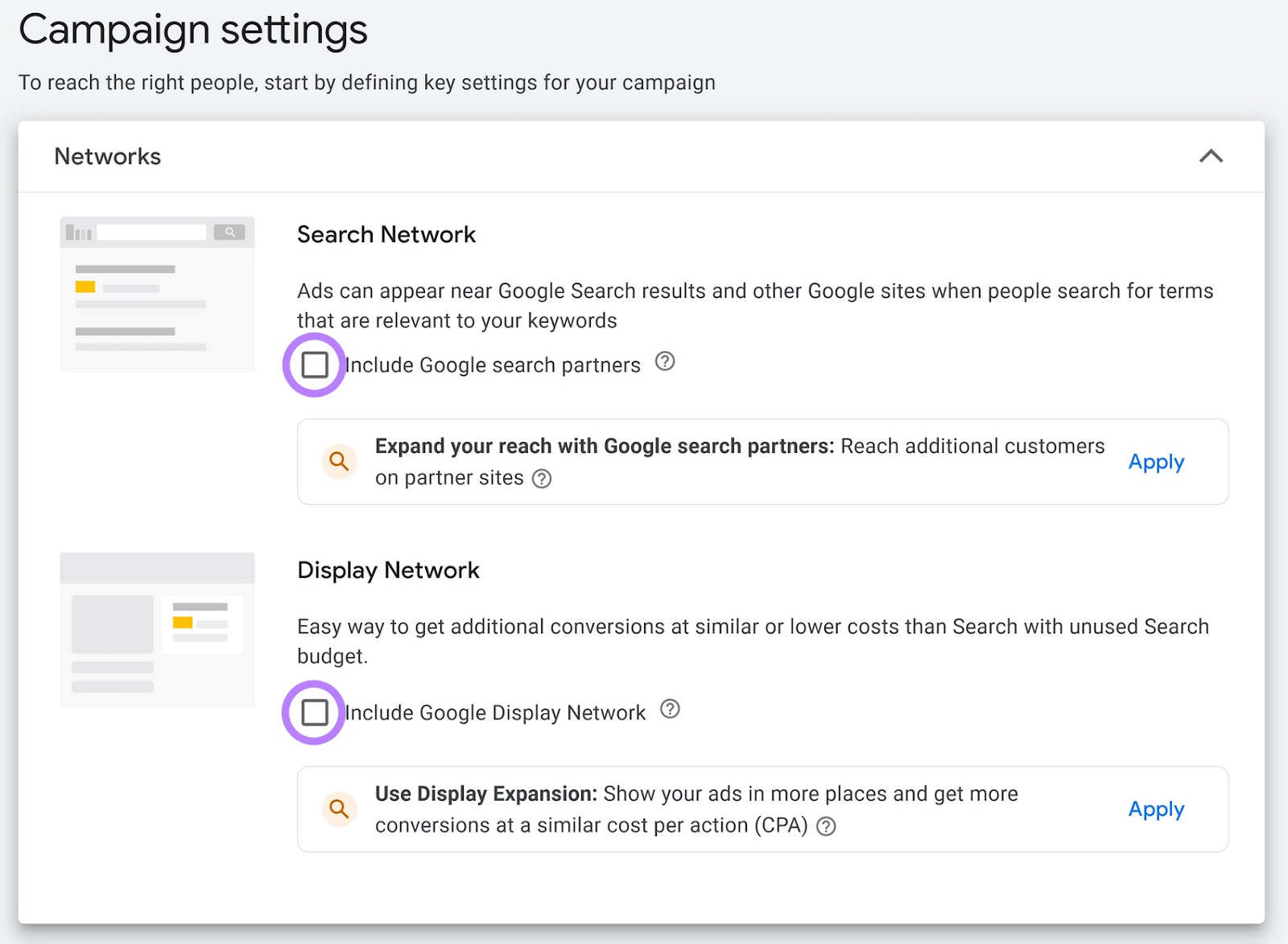Screen dimensions: 1288x944
Task: Check Include Google Display Network box
Action: click(315, 712)
